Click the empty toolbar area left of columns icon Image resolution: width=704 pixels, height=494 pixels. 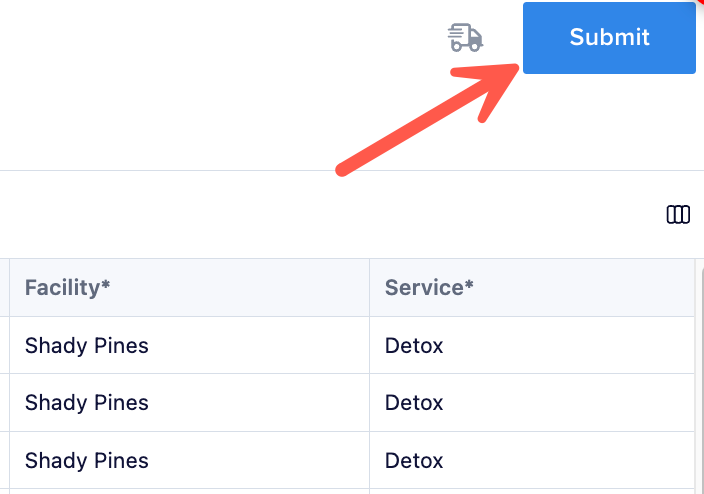click(x=332, y=215)
